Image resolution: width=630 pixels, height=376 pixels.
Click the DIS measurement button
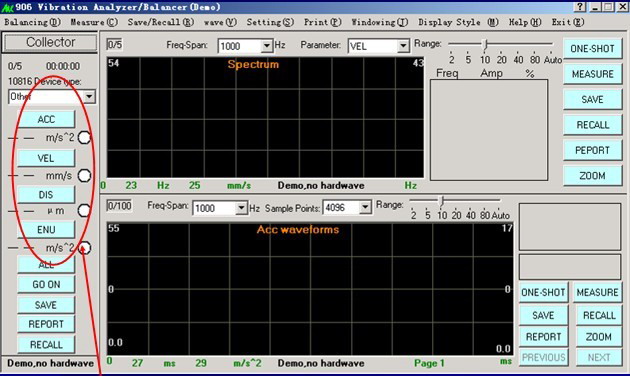pos(46,195)
